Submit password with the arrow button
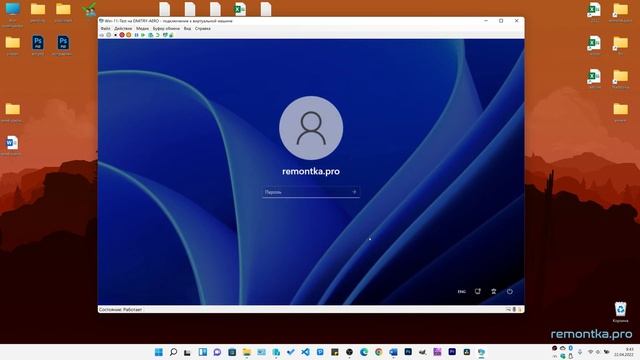This screenshot has height=360, width=640. point(354,192)
